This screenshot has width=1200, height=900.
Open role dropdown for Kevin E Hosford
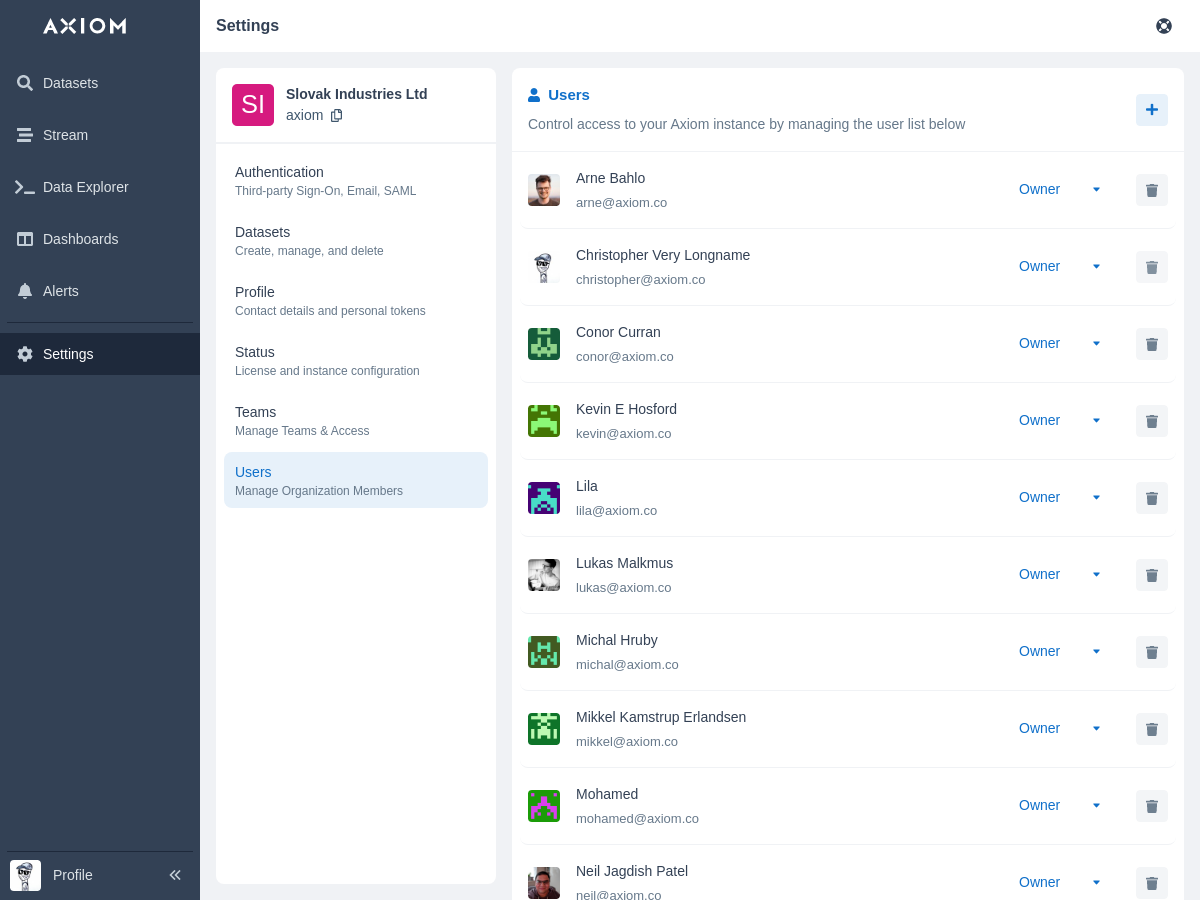pos(1059,420)
